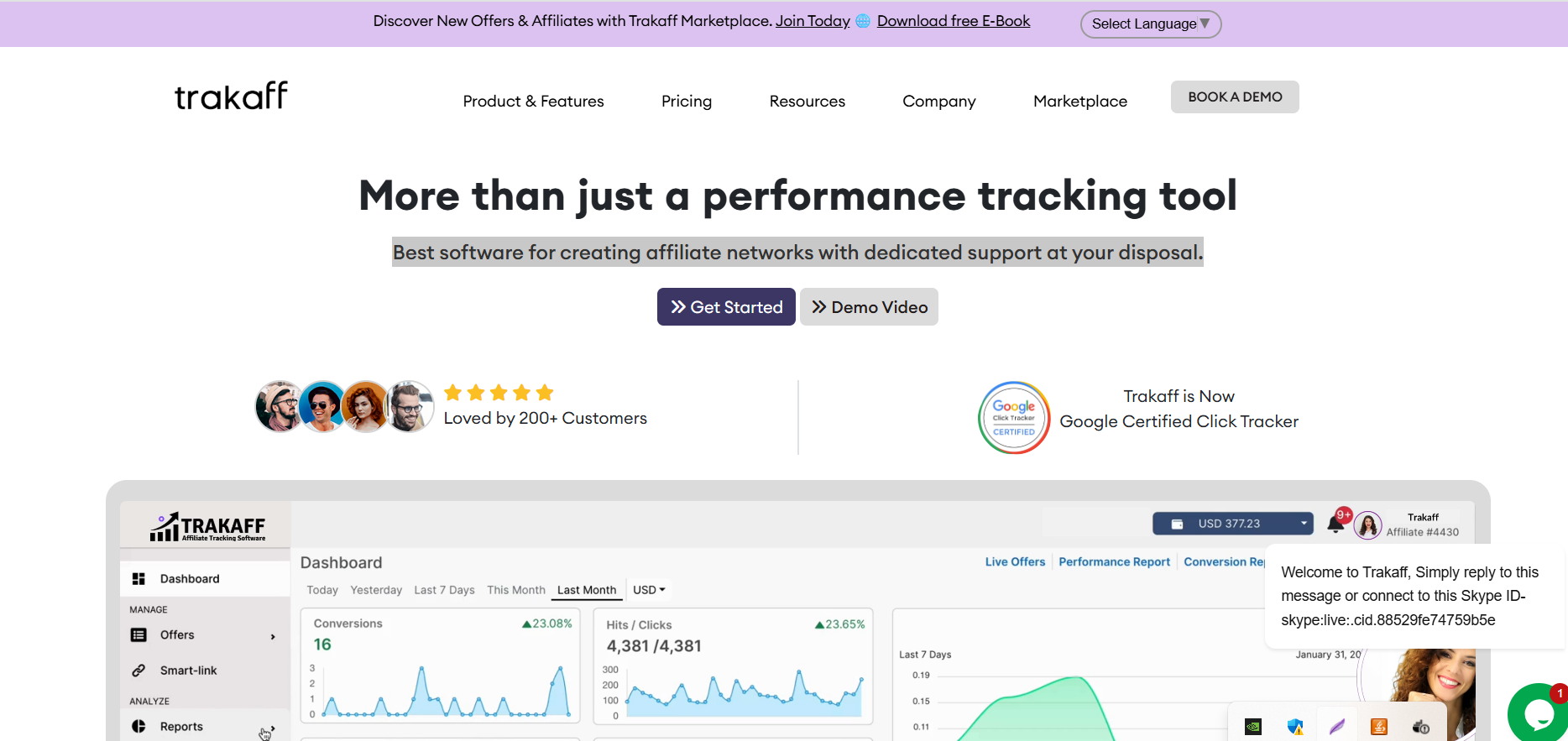
Task: Click the "23.65%" hits growth figure
Action: coord(839,624)
